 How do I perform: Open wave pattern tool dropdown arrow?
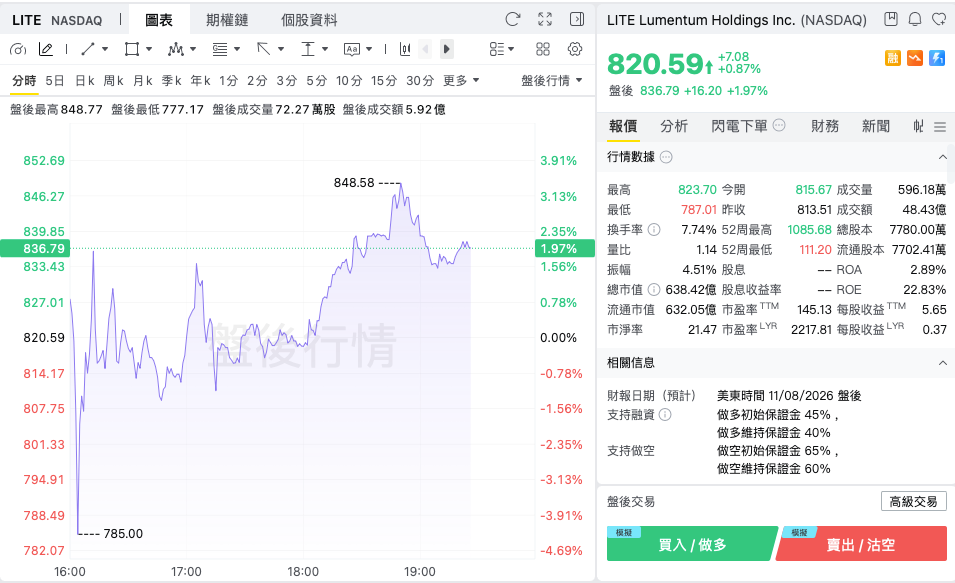click(193, 49)
